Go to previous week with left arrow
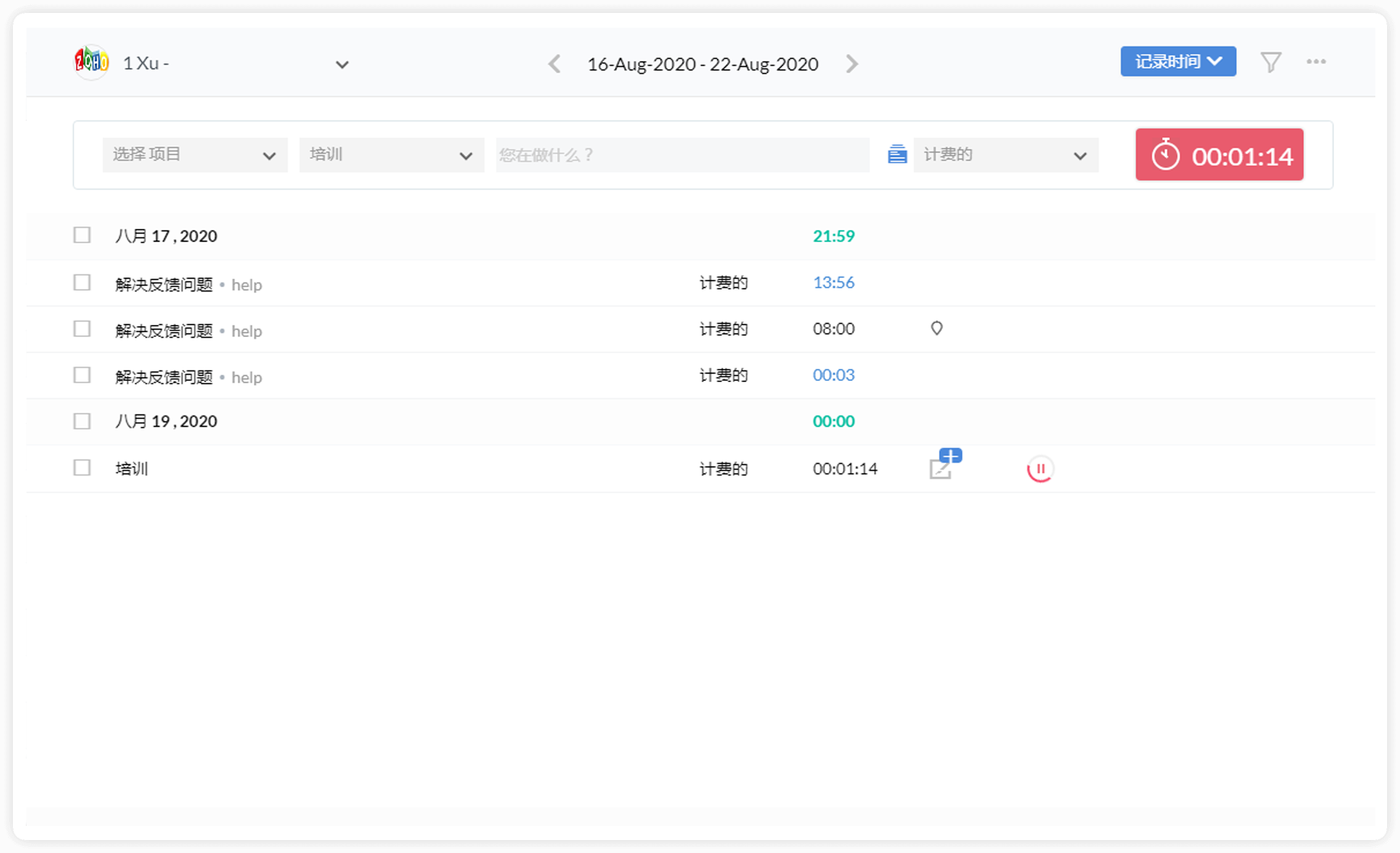Image resolution: width=1400 pixels, height=853 pixels. [x=555, y=64]
